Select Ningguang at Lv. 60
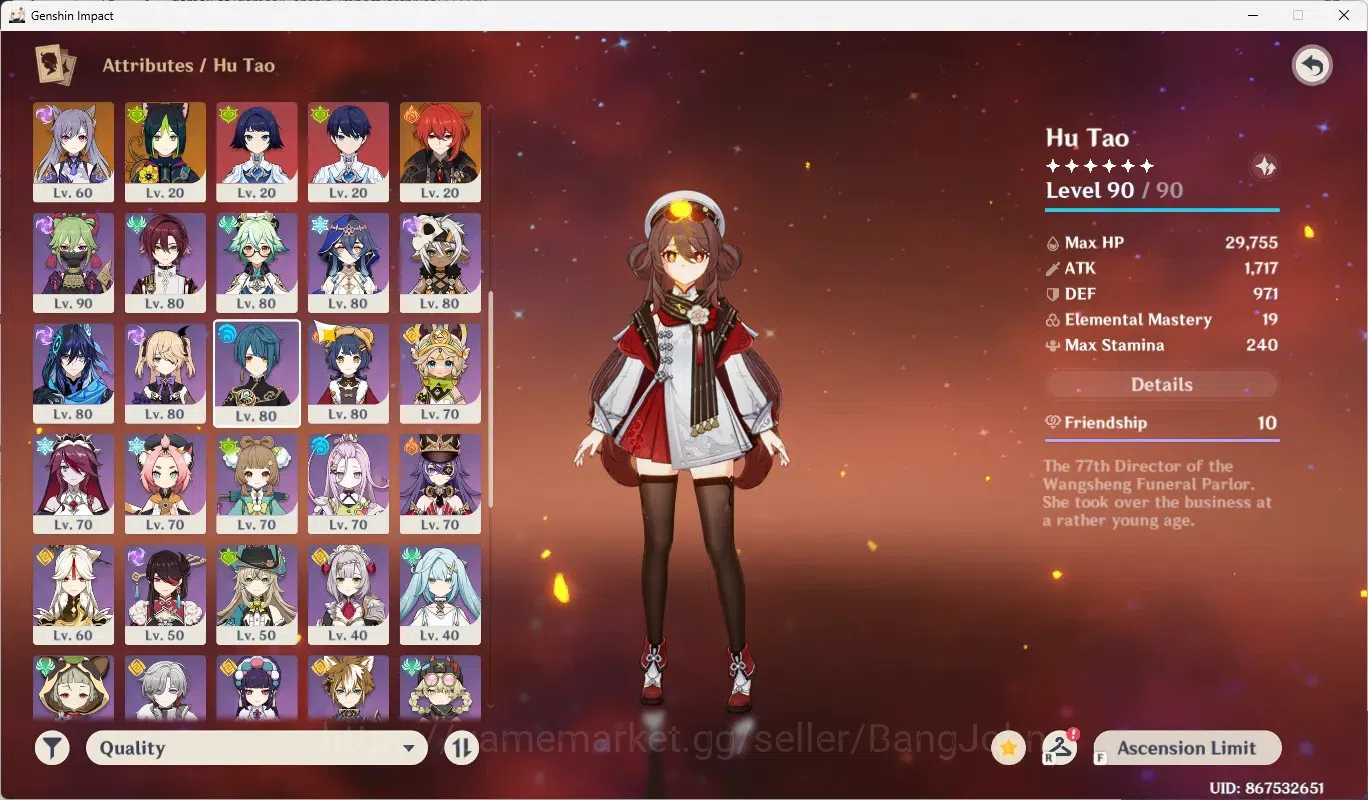This screenshot has height=800, width=1368. (x=73, y=595)
